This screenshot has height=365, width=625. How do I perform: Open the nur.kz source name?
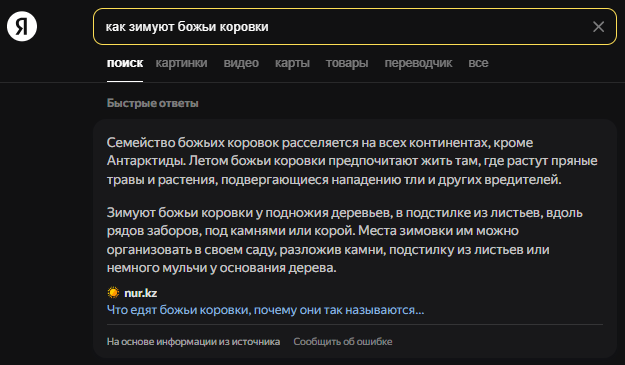click(141, 293)
